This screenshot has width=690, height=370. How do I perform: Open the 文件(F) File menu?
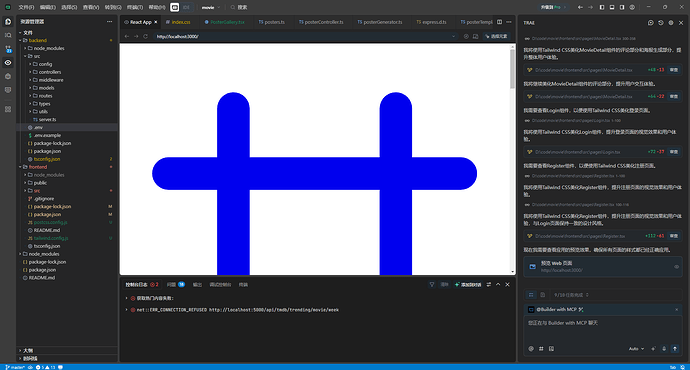point(26,7)
